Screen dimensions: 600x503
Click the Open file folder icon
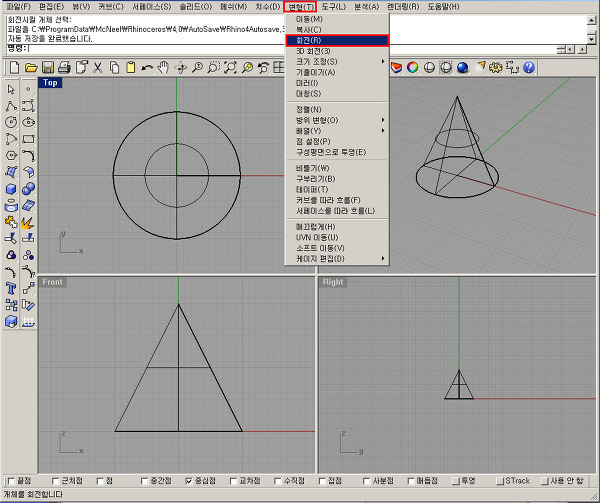point(31,68)
